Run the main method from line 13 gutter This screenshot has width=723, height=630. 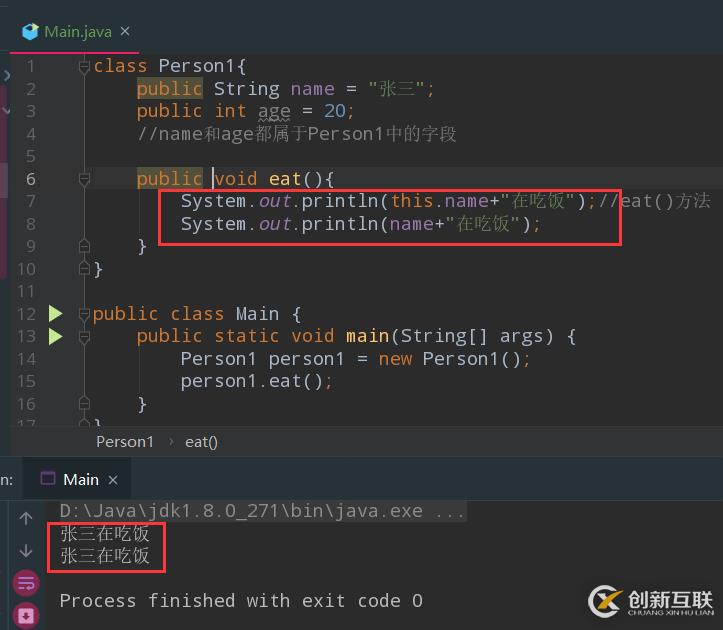56,336
